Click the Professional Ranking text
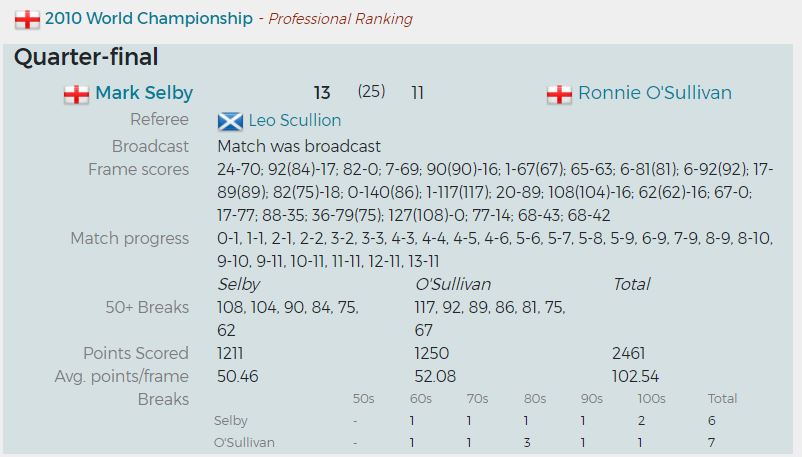 [x=341, y=19]
